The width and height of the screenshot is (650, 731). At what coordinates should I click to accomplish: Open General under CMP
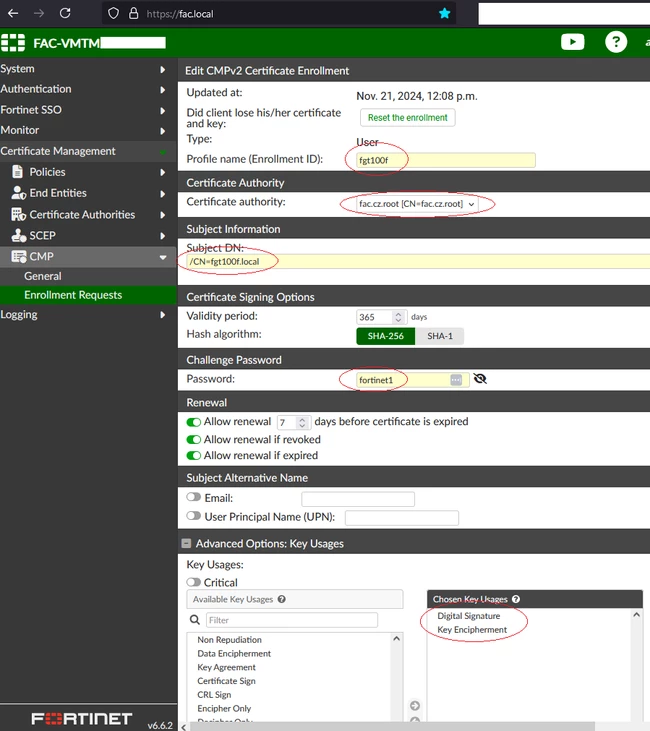[x=42, y=276]
